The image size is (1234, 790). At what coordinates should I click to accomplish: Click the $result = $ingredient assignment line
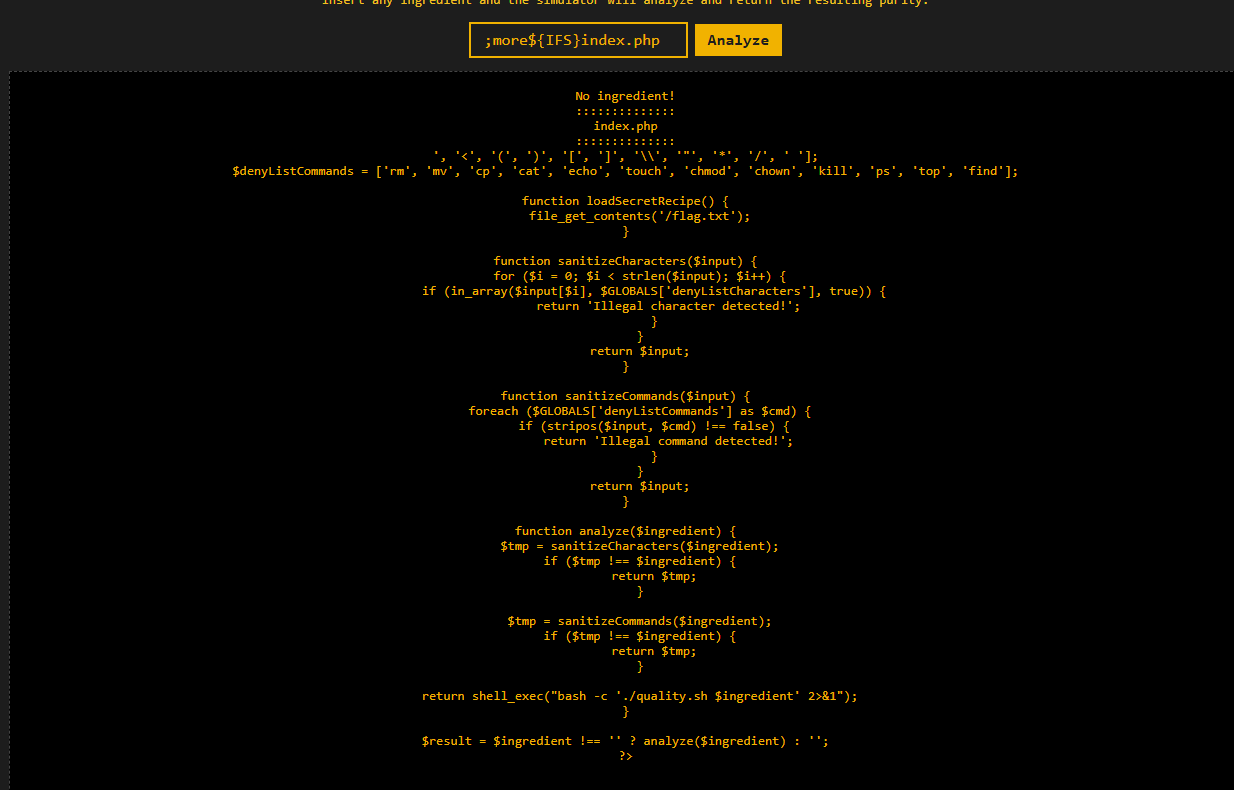[x=625, y=741]
